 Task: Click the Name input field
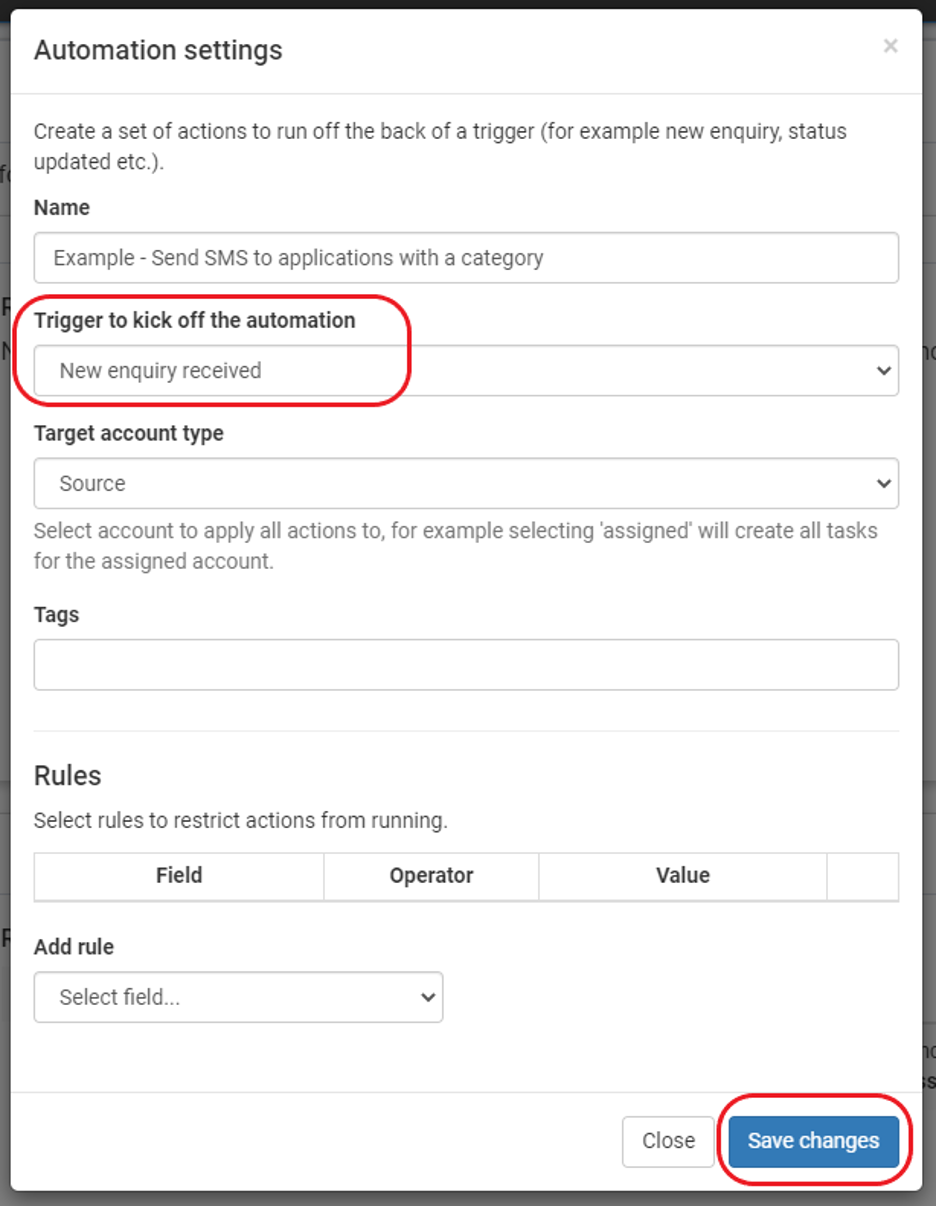click(x=466, y=258)
